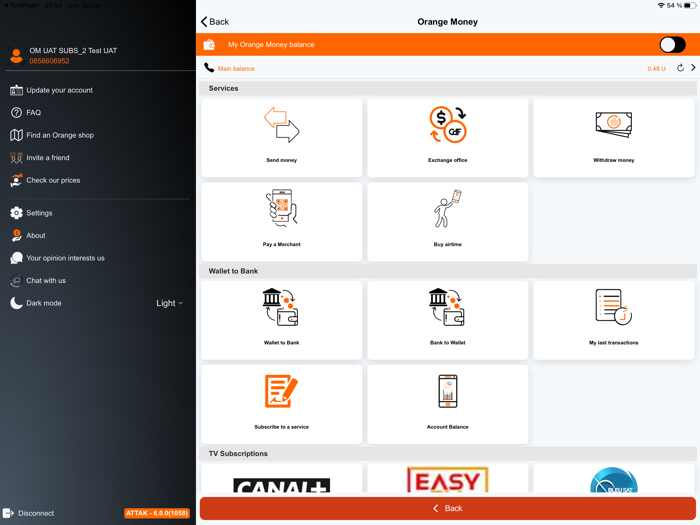This screenshot has width=700, height=525.
Task: Open Find an Orange shop
Action: (x=52, y=135)
